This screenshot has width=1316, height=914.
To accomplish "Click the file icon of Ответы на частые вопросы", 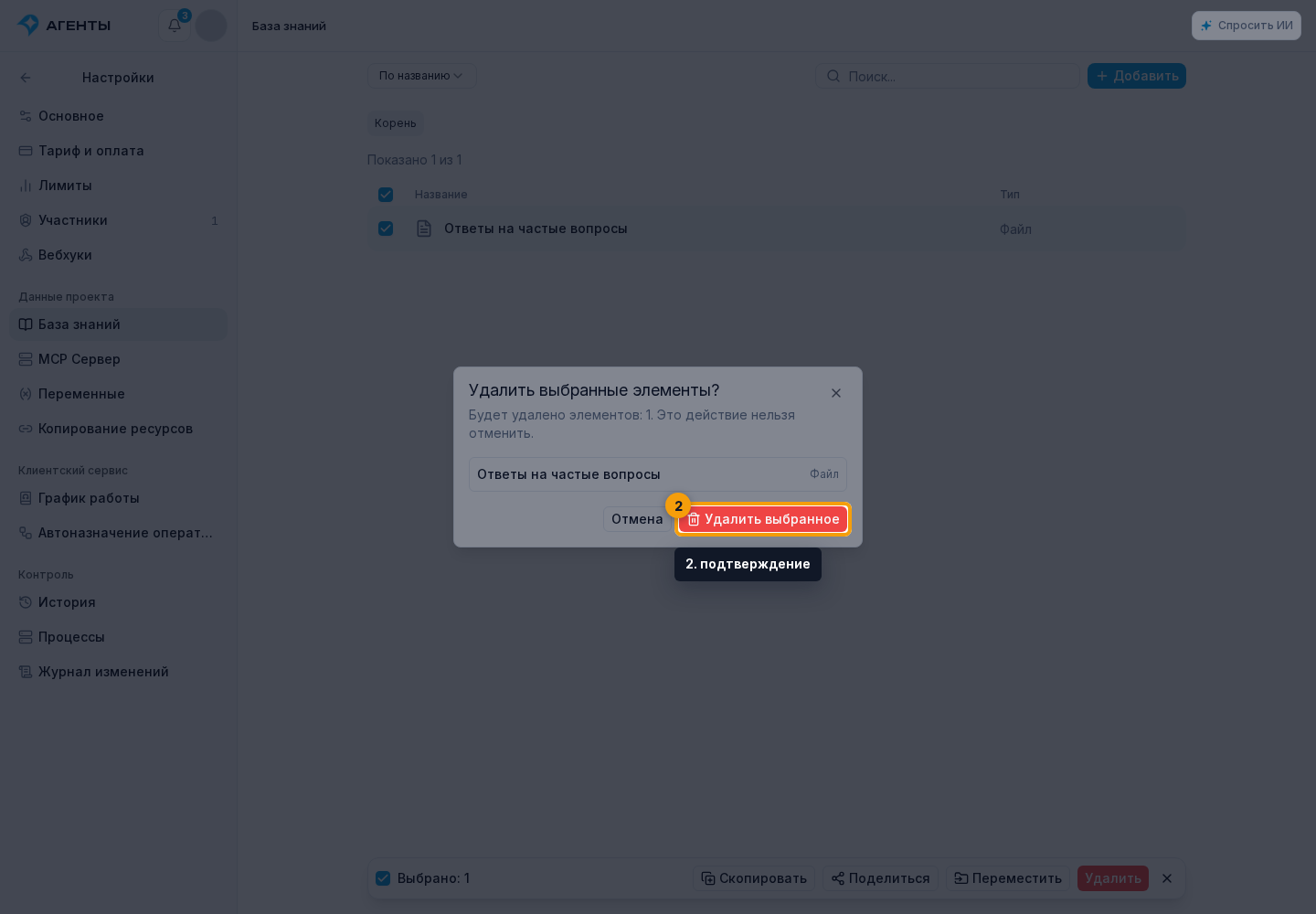I will [424, 228].
